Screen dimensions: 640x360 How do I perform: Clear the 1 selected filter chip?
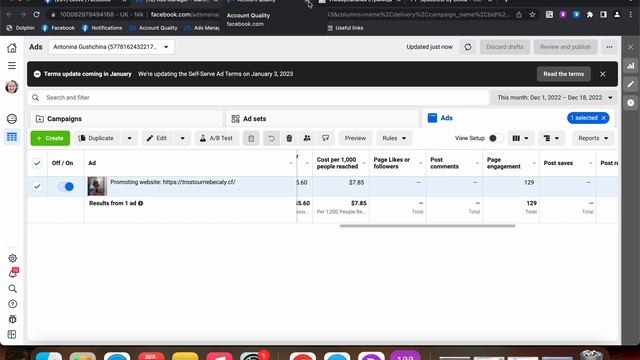(x=604, y=118)
